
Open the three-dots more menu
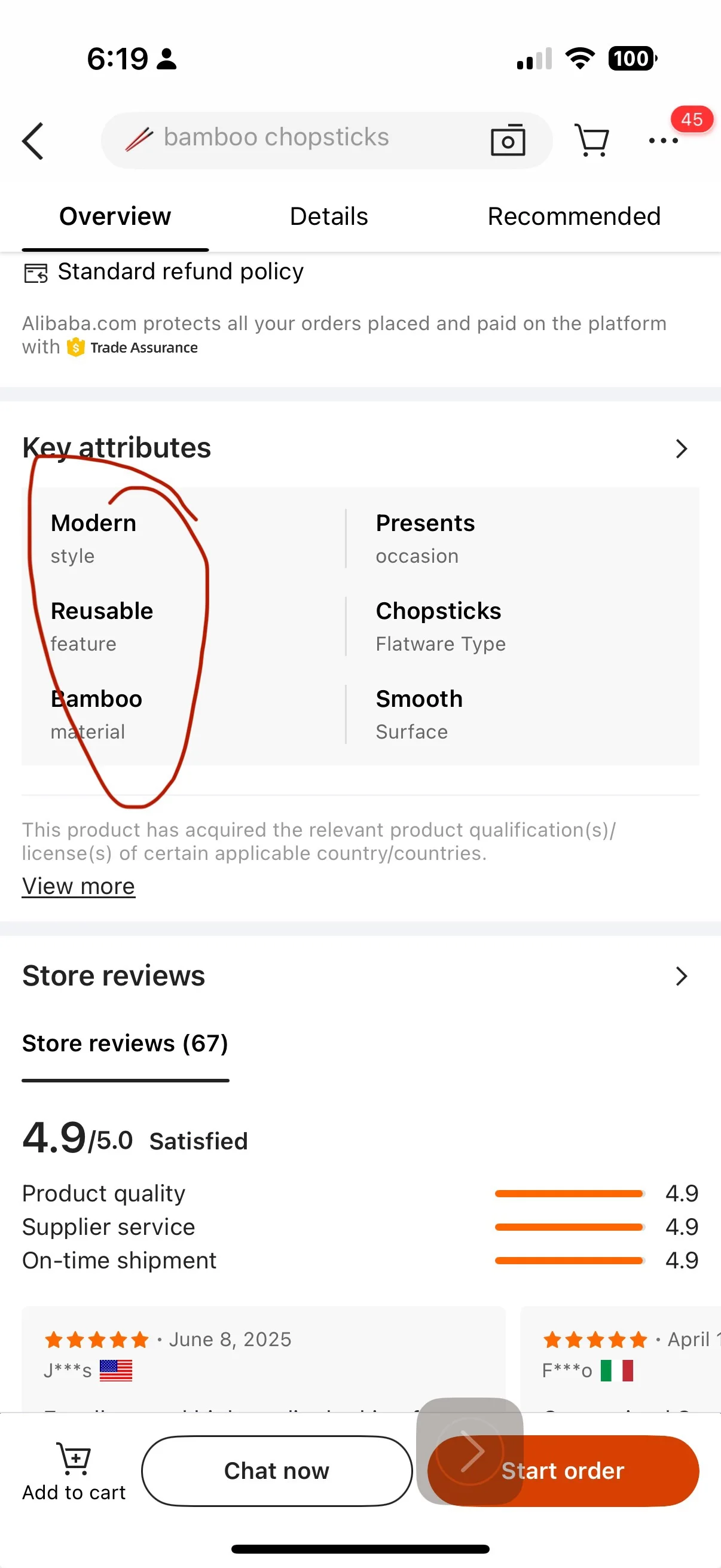click(663, 141)
